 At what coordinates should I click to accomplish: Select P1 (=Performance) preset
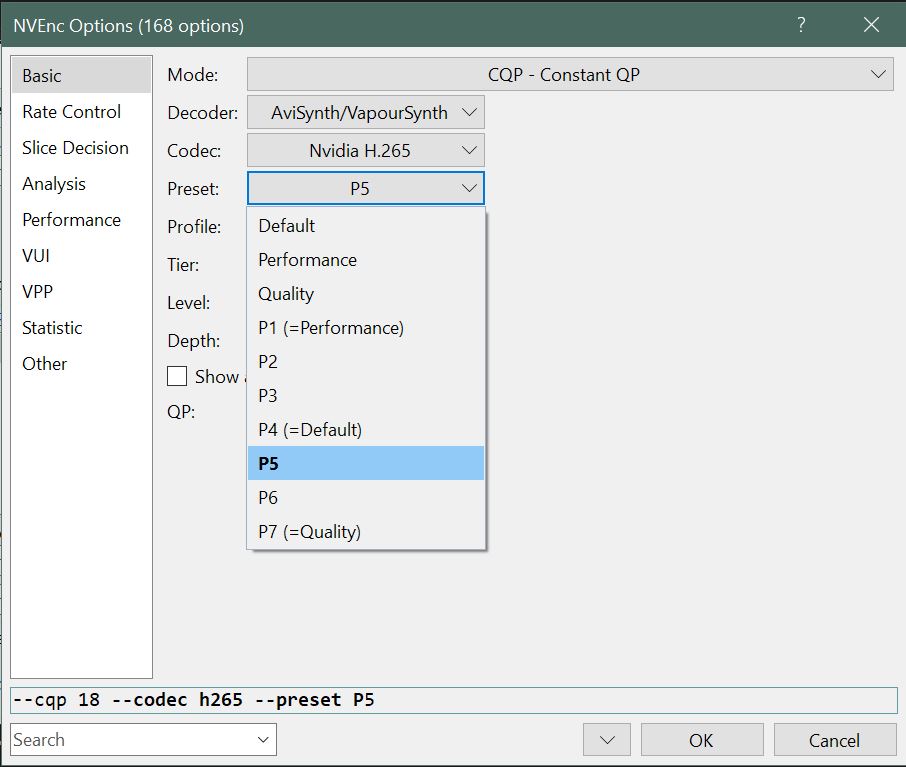pos(366,328)
